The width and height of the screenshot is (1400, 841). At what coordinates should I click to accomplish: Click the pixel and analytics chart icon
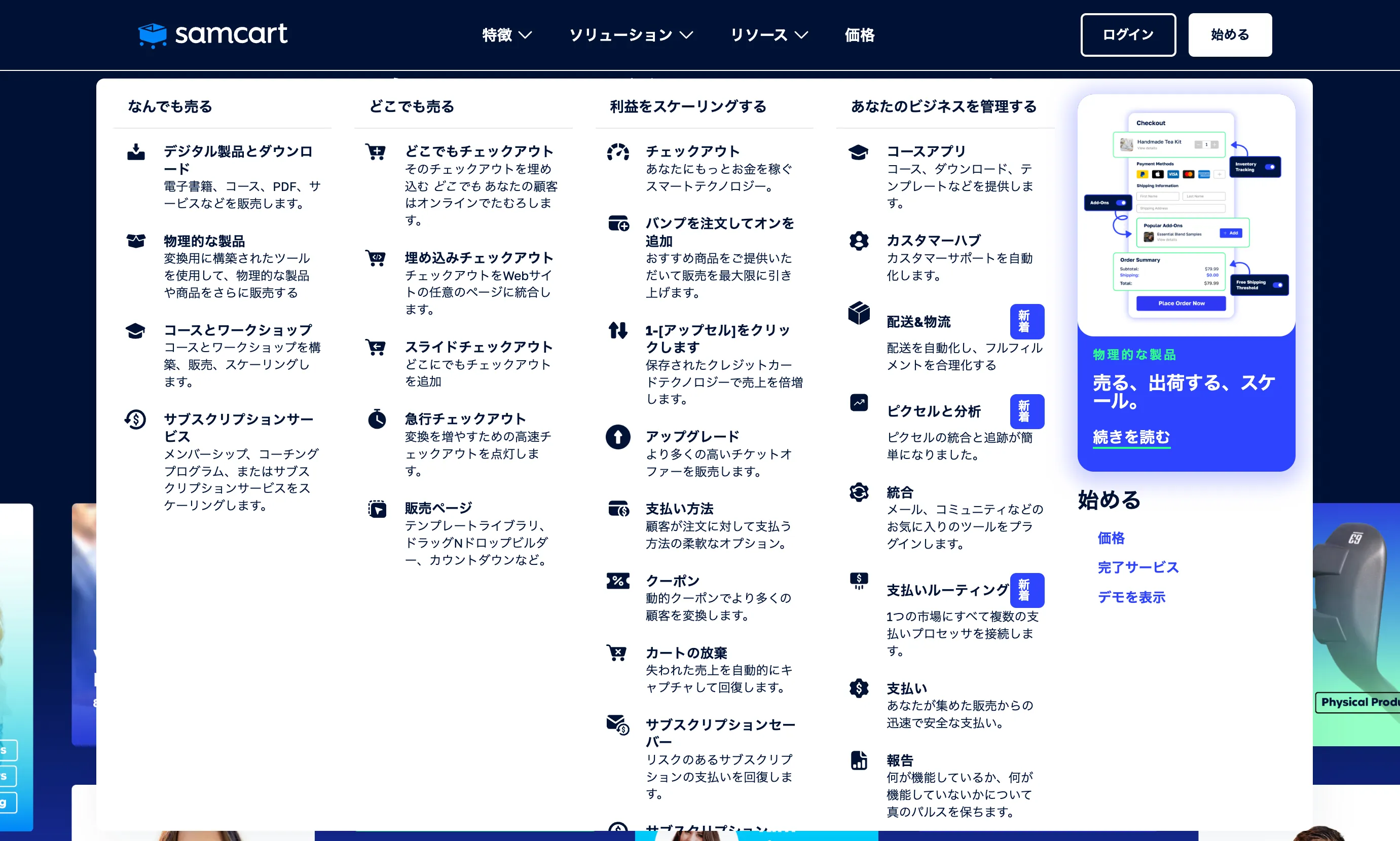click(x=859, y=402)
